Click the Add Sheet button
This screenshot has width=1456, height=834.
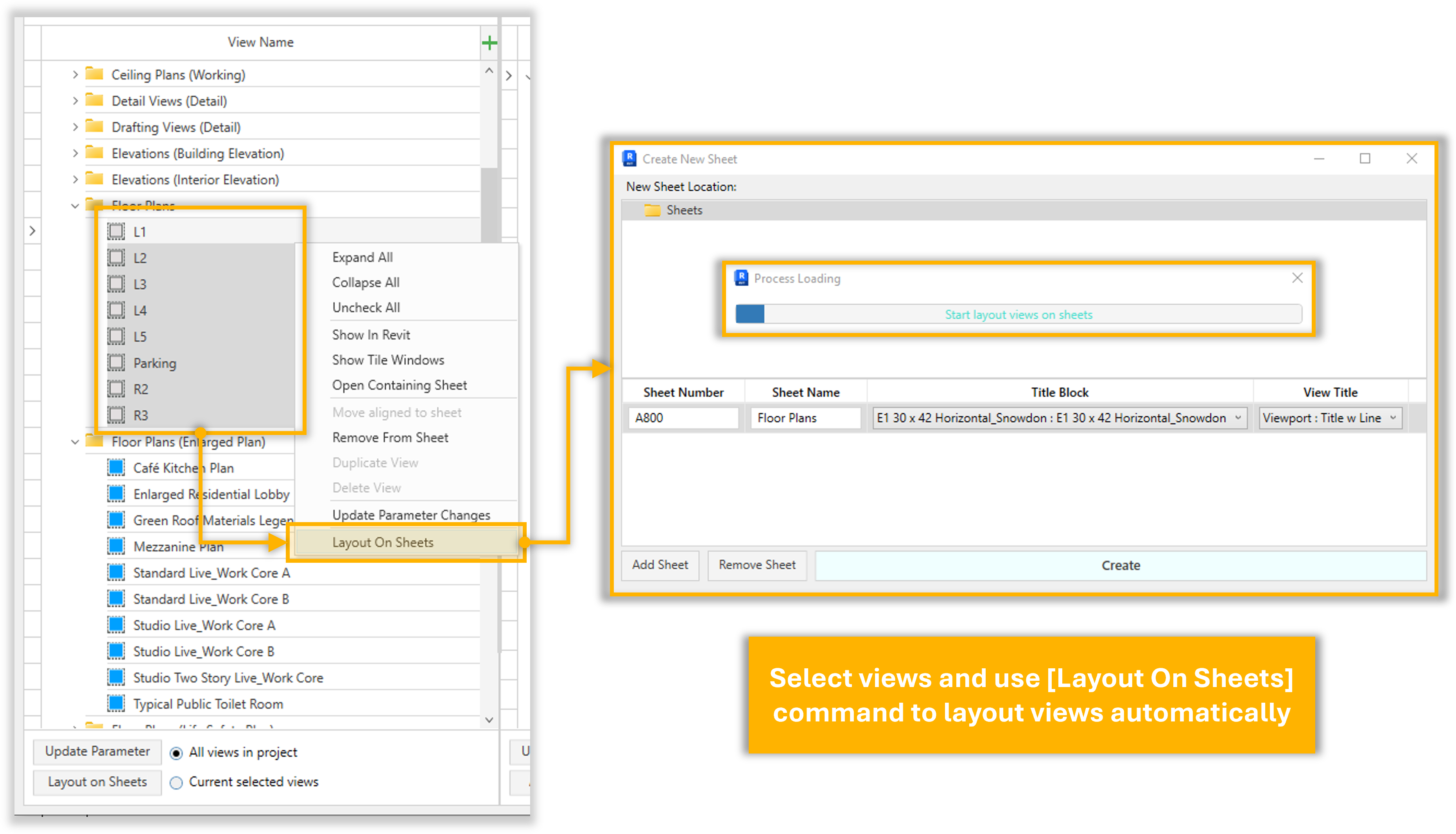[x=660, y=565]
